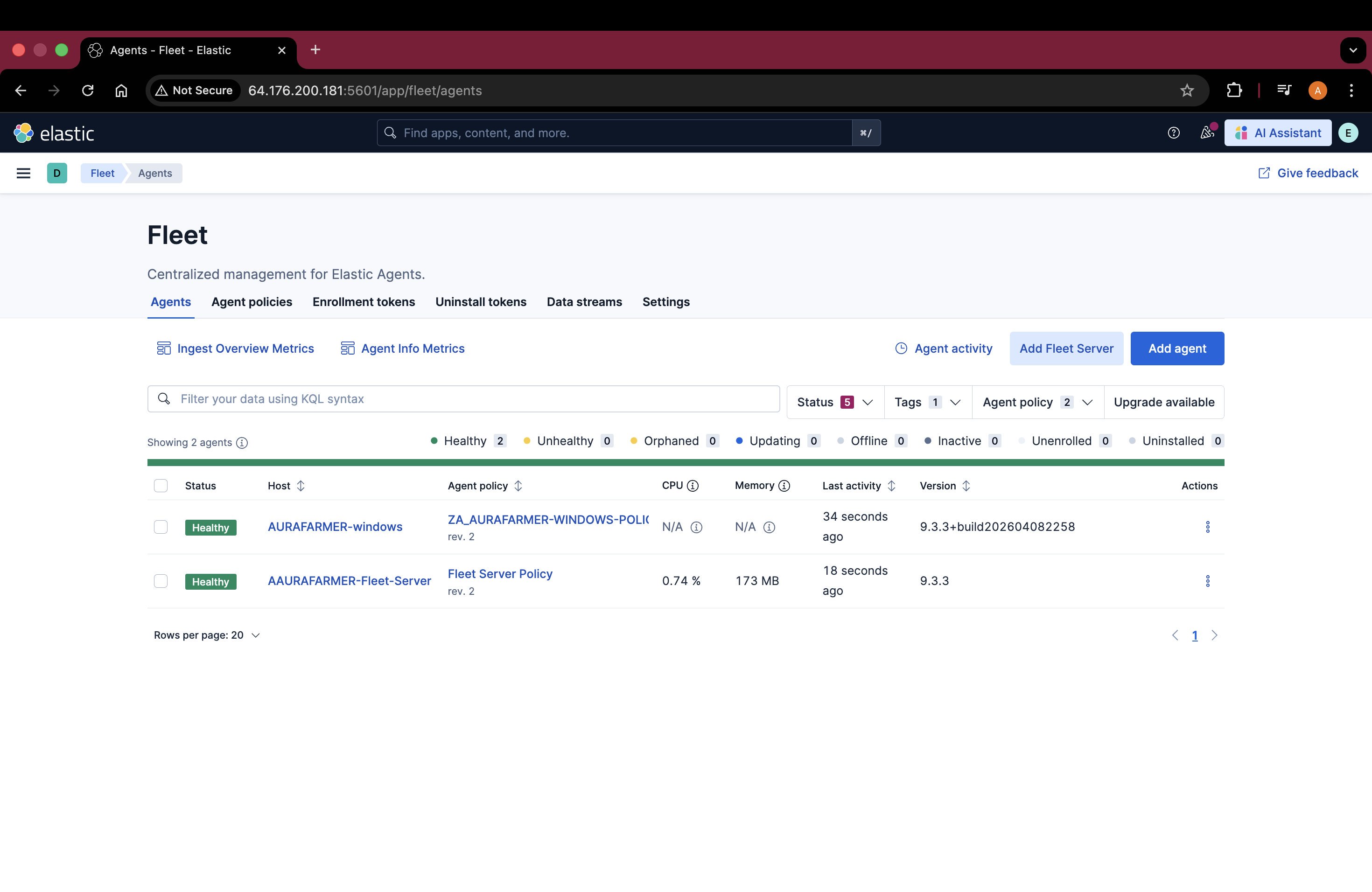Click the Memory N/A info icon for AURAFARMER-windows
The width and height of the screenshot is (1372, 892).
click(x=769, y=527)
